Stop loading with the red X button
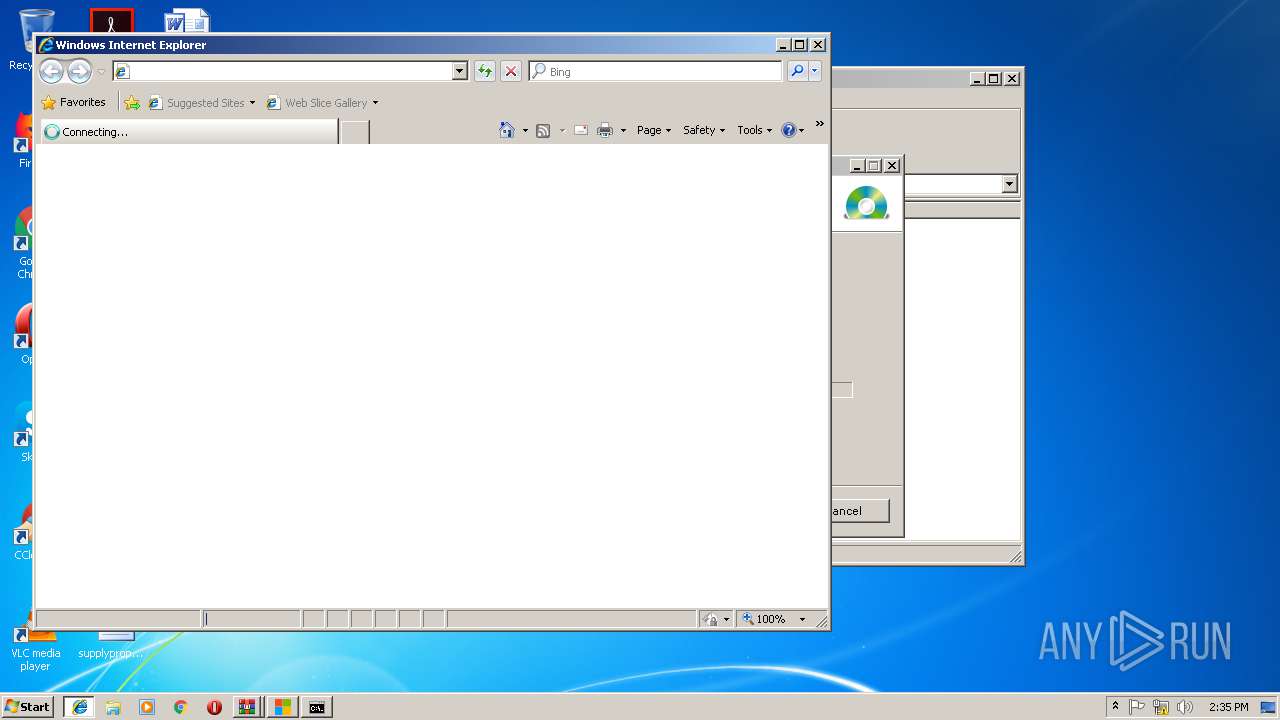 (511, 71)
